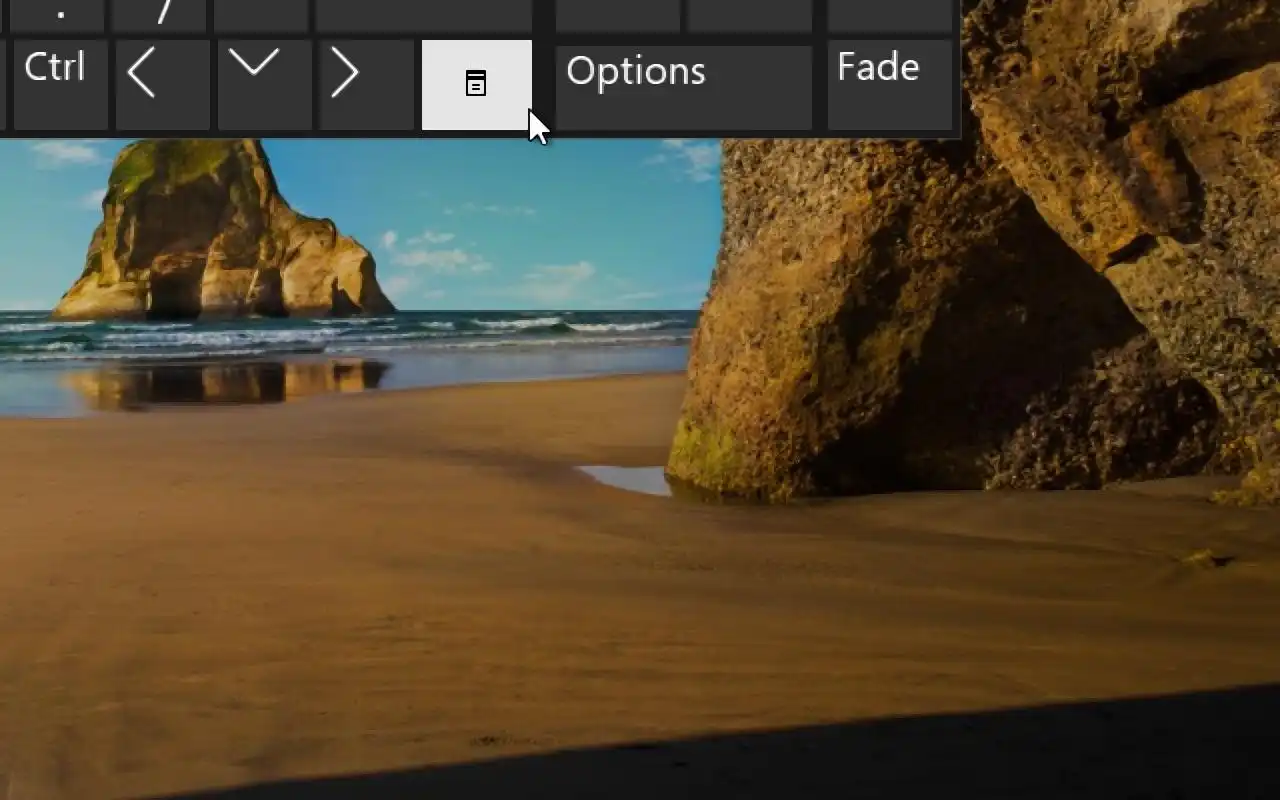Click the Ctrl key on on-screen keyboard
Screen dimensions: 1280x800
(x=61, y=85)
